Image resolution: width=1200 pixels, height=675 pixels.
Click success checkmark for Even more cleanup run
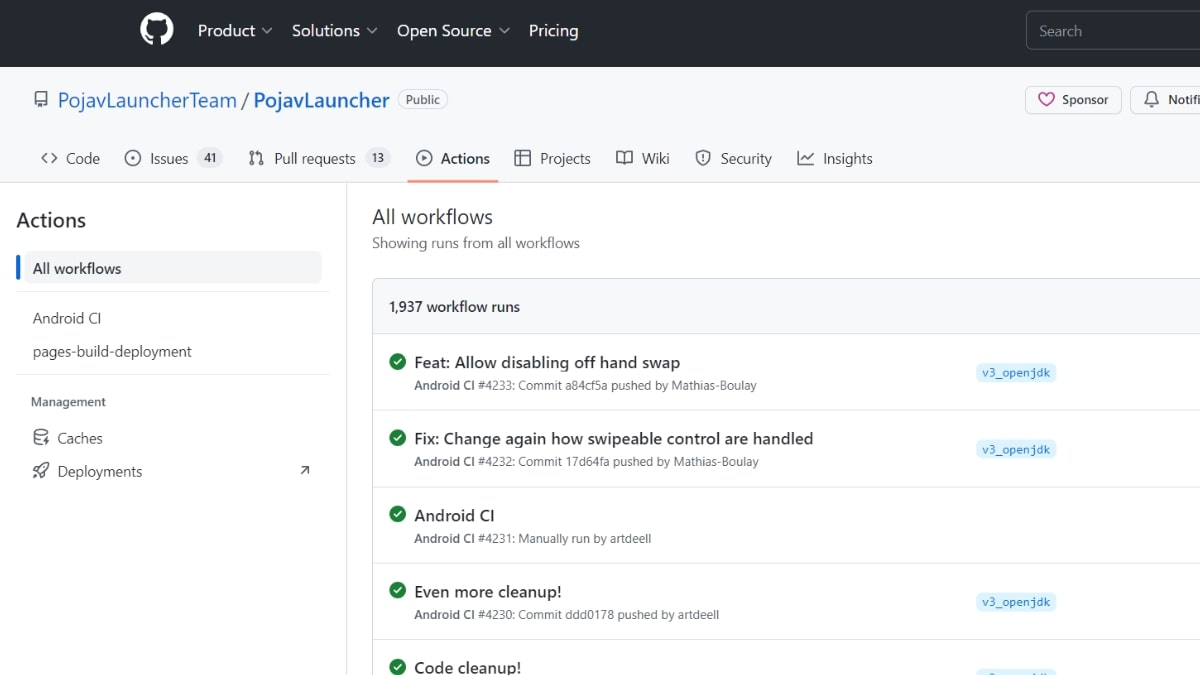point(397,591)
